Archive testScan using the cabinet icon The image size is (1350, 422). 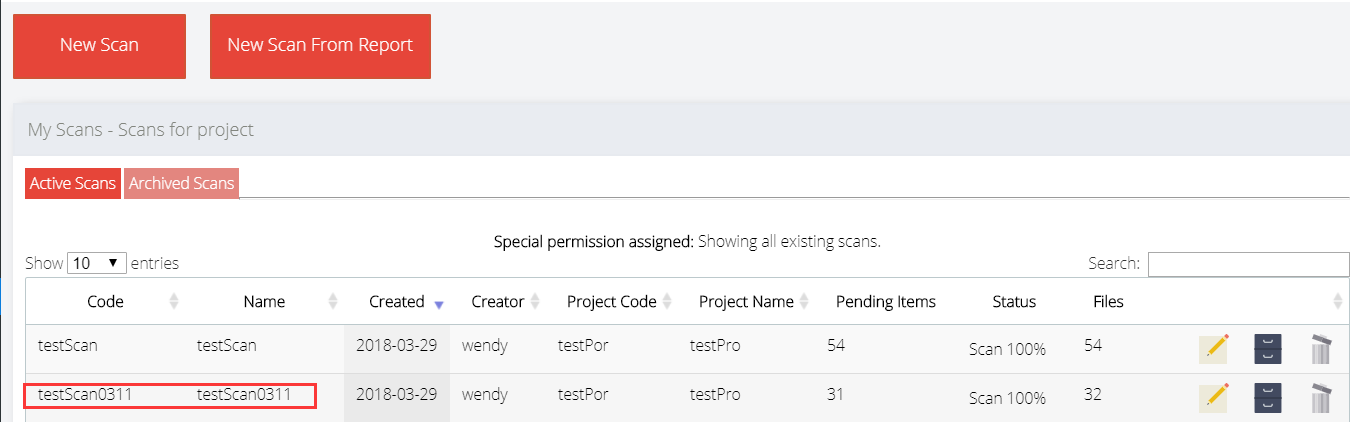pos(1268,349)
